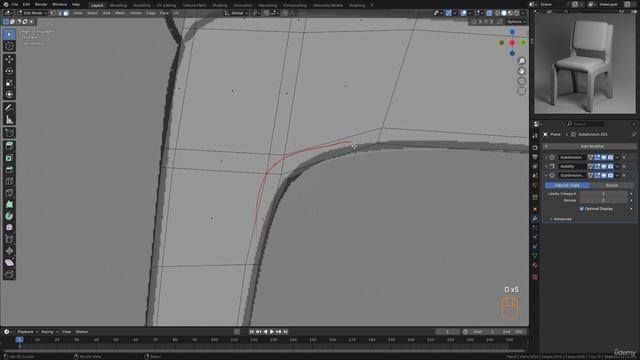
Task: Open the Edit Mode dropdown
Action: coord(31,13)
